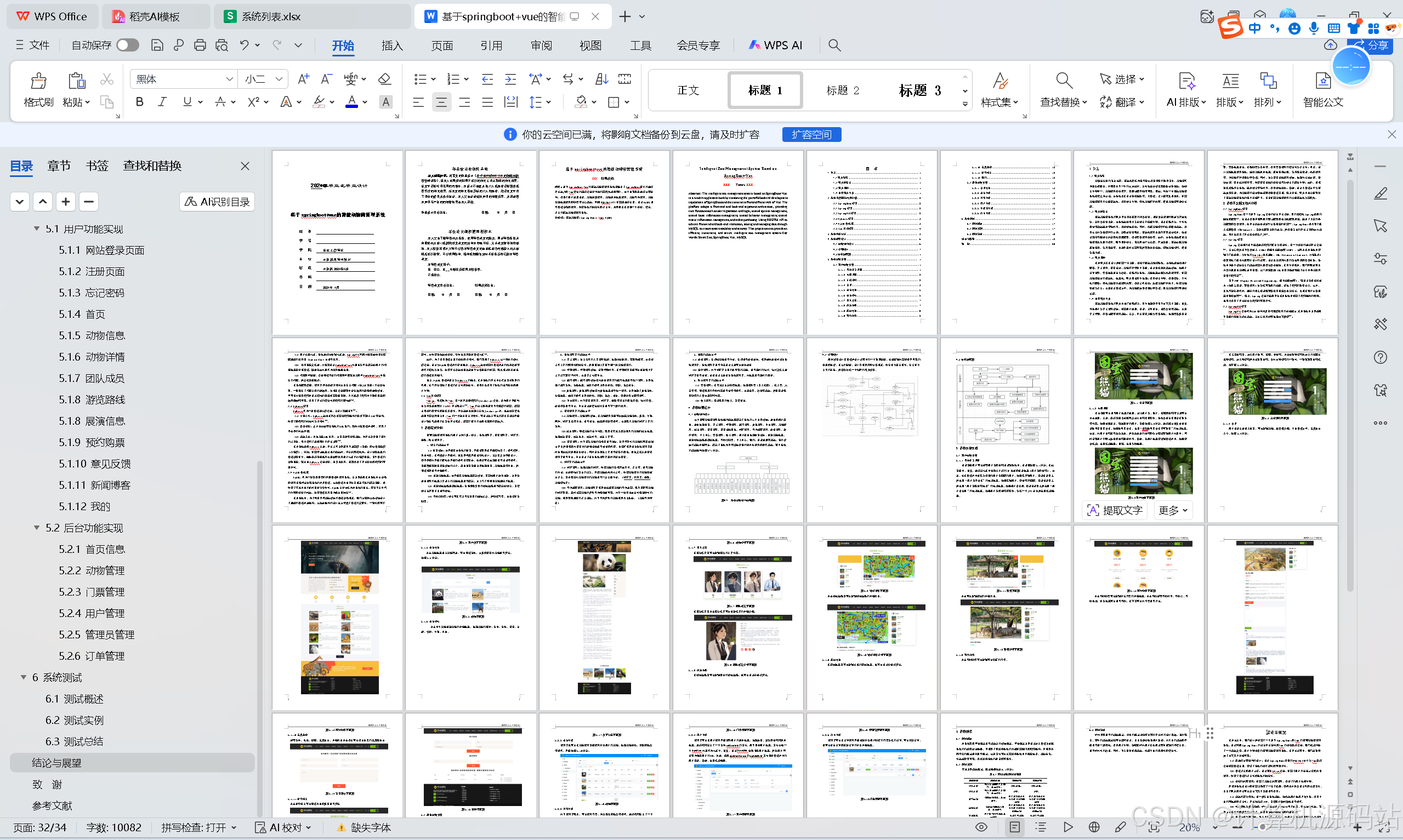Image resolution: width=1403 pixels, height=840 pixels.
Task: Click the help question mark in right sidebar
Action: [x=1381, y=357]
